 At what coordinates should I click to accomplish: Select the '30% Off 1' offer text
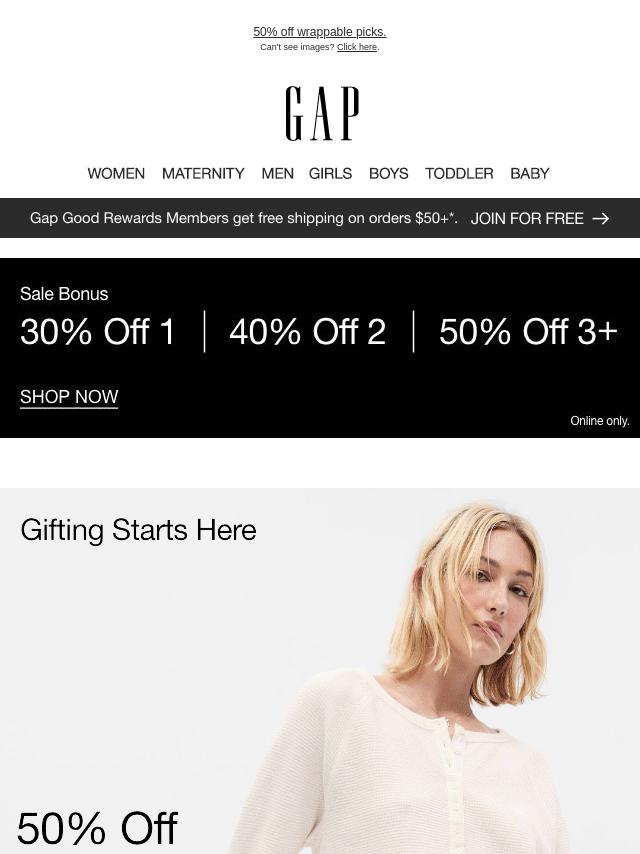(x=97, y=331)
